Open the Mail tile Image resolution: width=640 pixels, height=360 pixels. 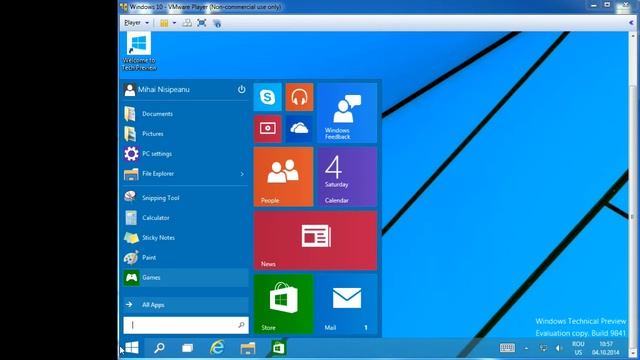(x=347, y=304)
